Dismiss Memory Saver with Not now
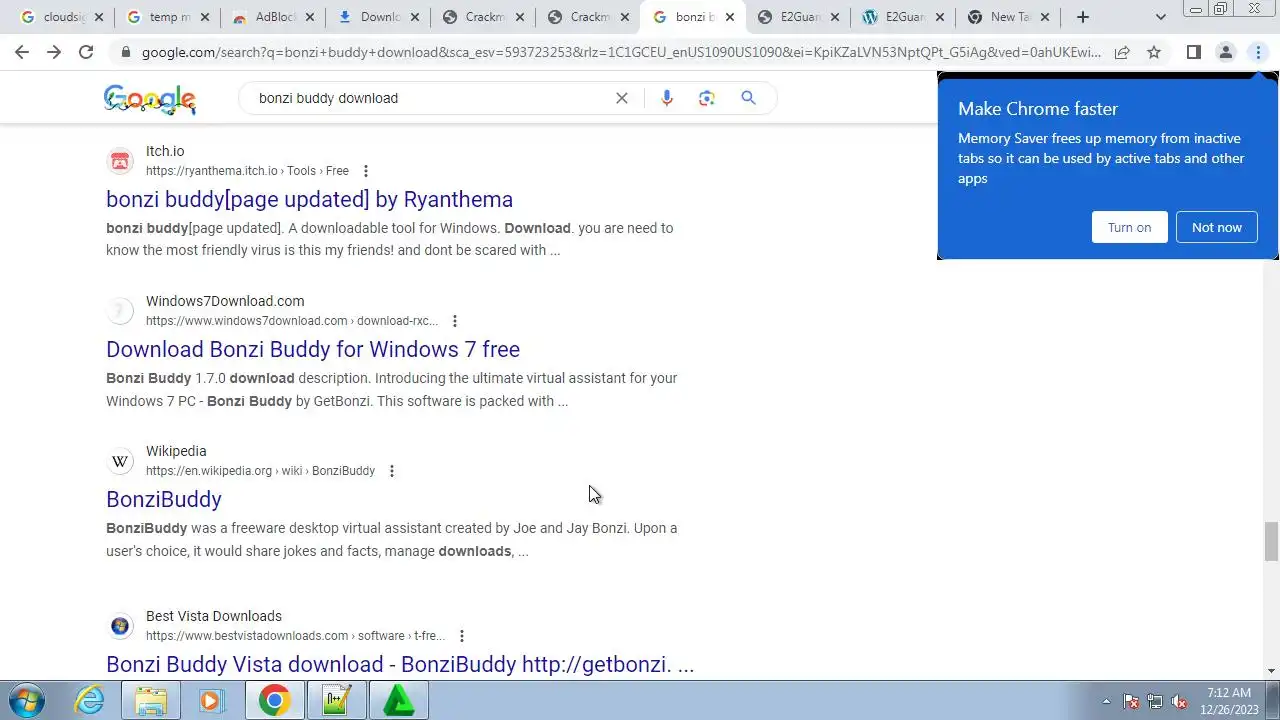 tap(1216, 227)
